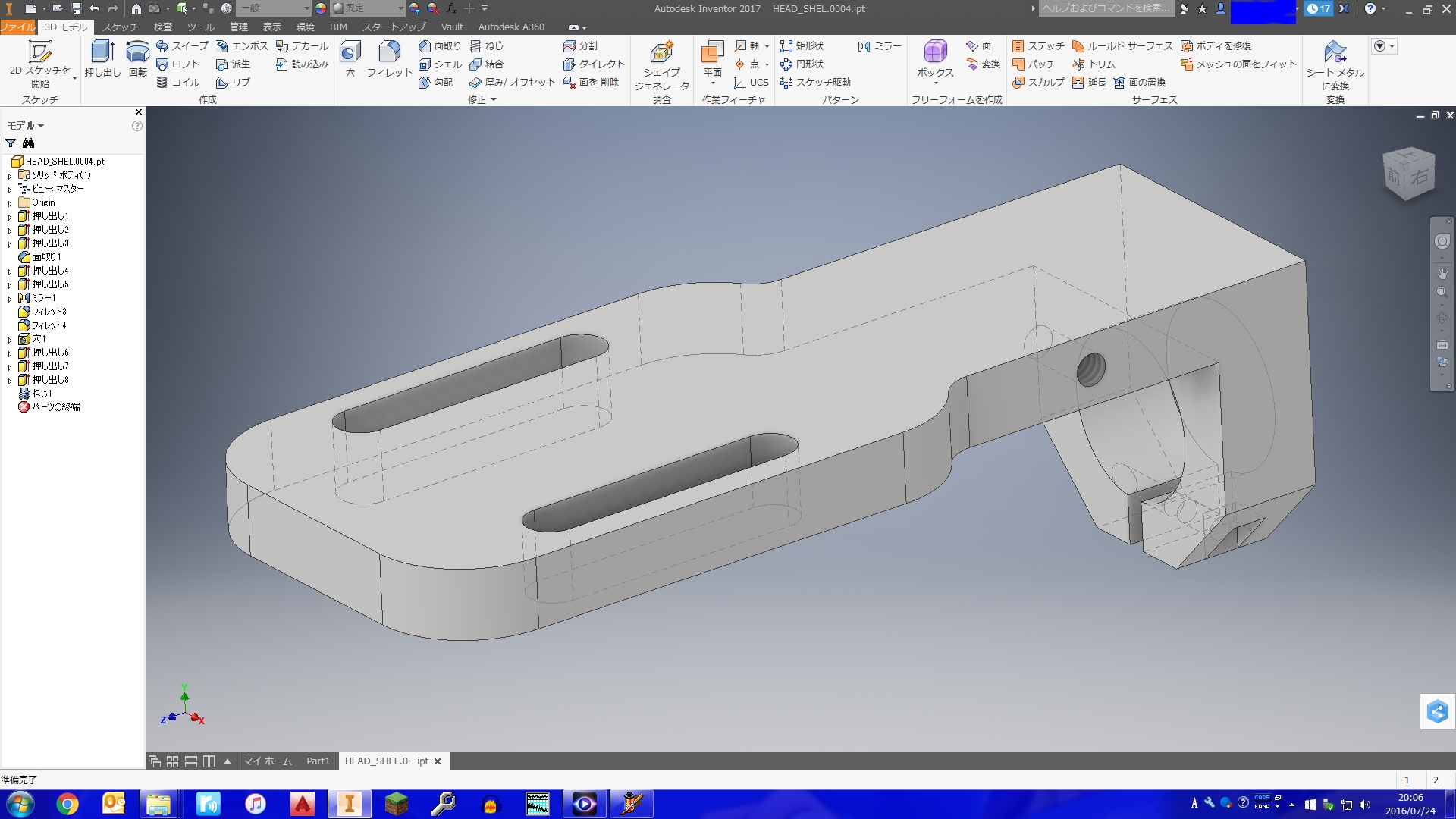The image size is (1456, 819).
Task: Open the スケッチ ribbon tab
Action: tap(120, 27)
